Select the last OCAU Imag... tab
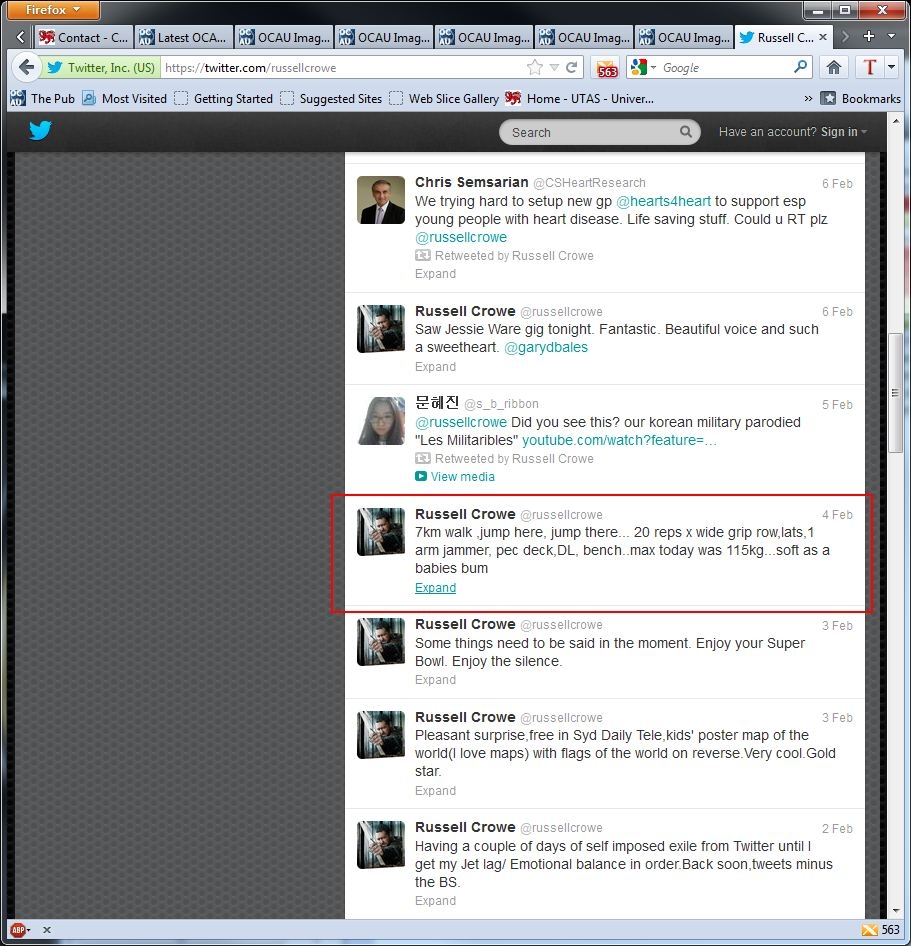 684,37
